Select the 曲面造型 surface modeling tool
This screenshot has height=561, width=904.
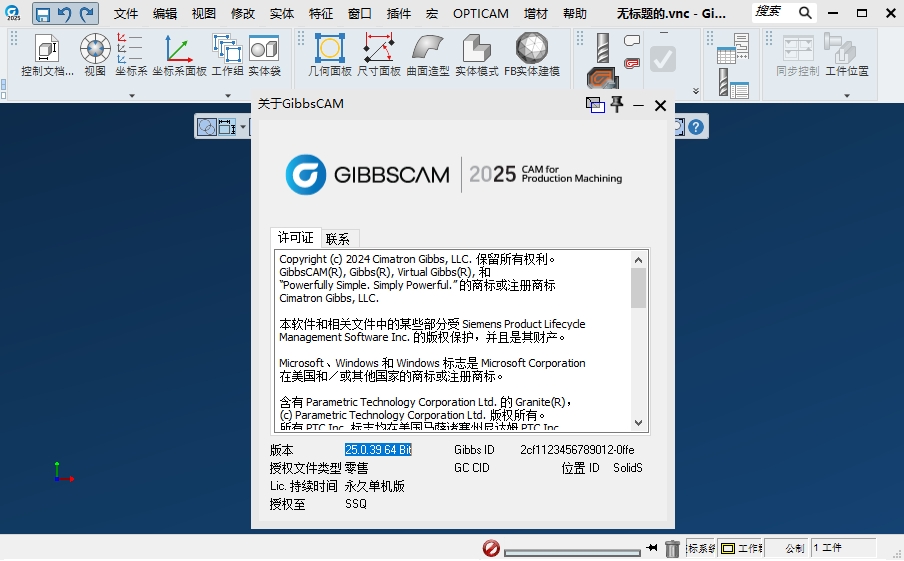pyautogui.click(x=427, y=55)
